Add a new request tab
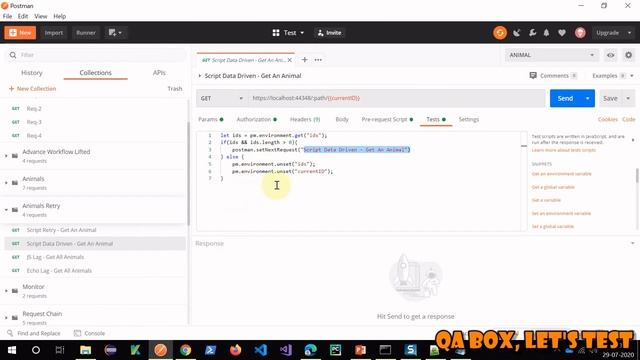Image resolution: width=640 pixels, height=360 pixels. [x=304, y=60]
